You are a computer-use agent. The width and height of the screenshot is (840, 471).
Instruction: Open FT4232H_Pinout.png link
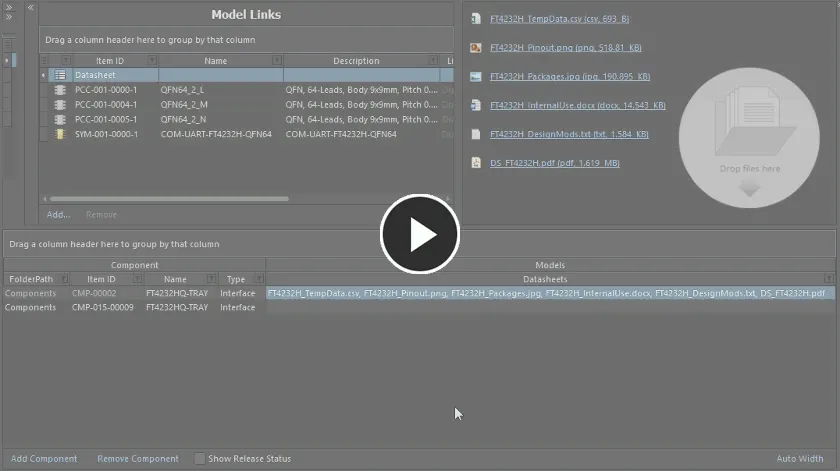click(x=566, y=48)
